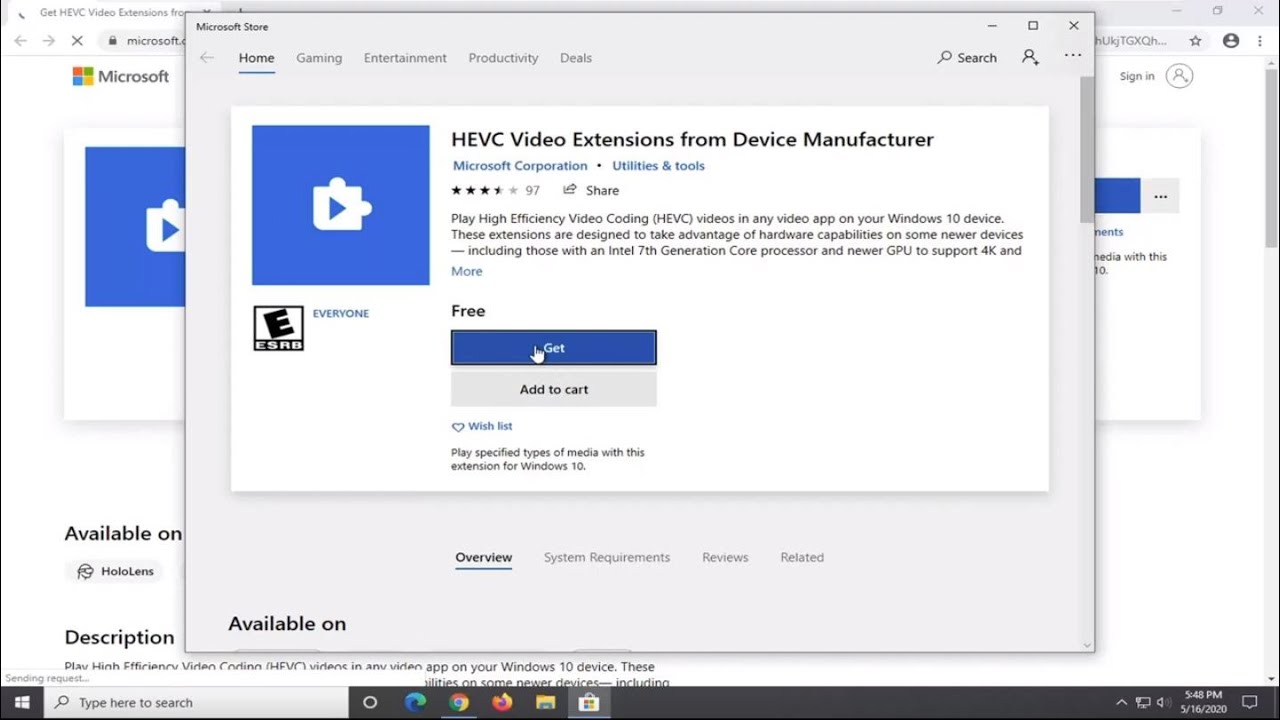Image resolution: width=1280 pixels, height=720 pixels.
Task: Click Chrome back arrow button
Action: pyautogui.click(x=21, y=41)
